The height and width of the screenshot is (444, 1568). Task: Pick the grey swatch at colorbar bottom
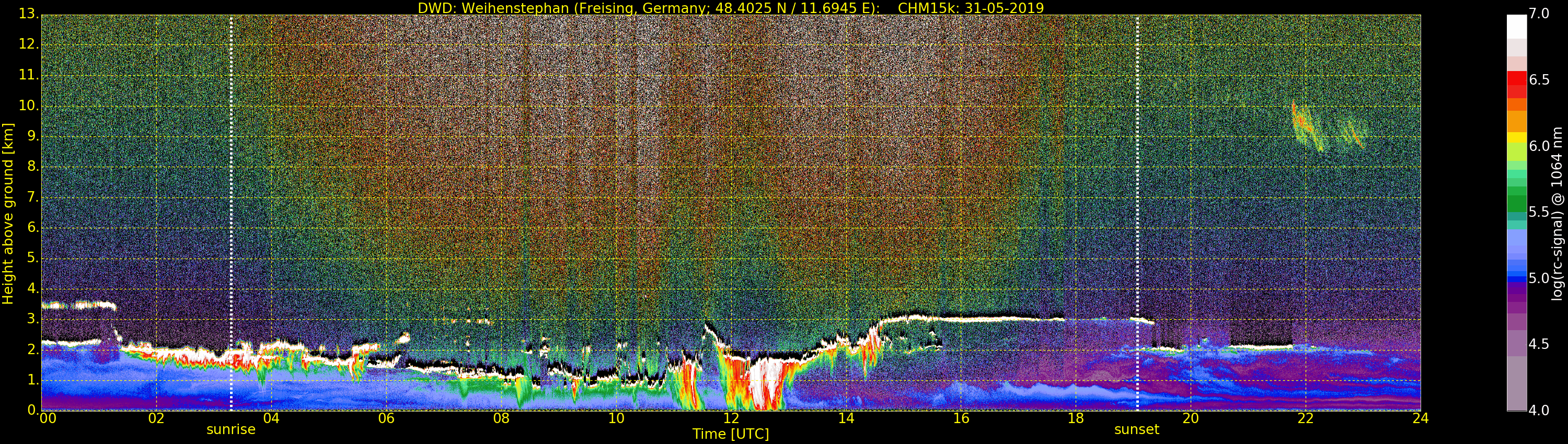1516,384
